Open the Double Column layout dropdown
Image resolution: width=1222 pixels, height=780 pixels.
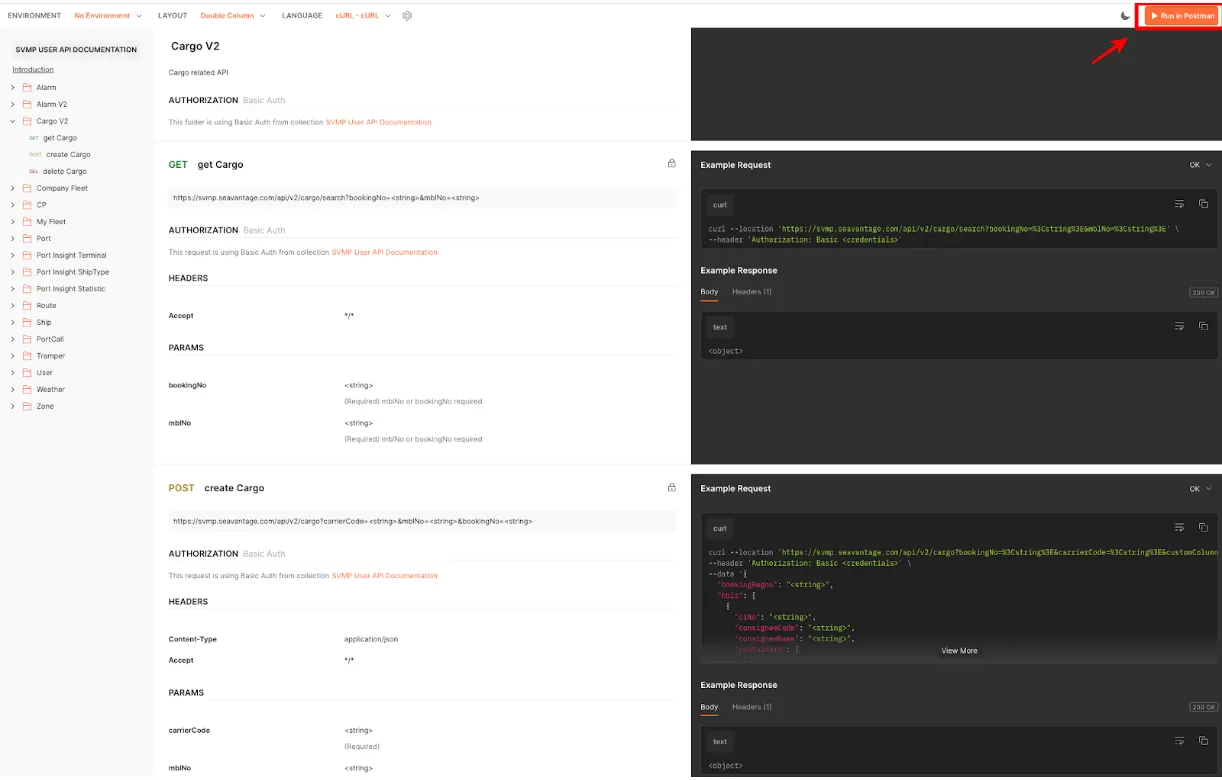coord(233,16)
